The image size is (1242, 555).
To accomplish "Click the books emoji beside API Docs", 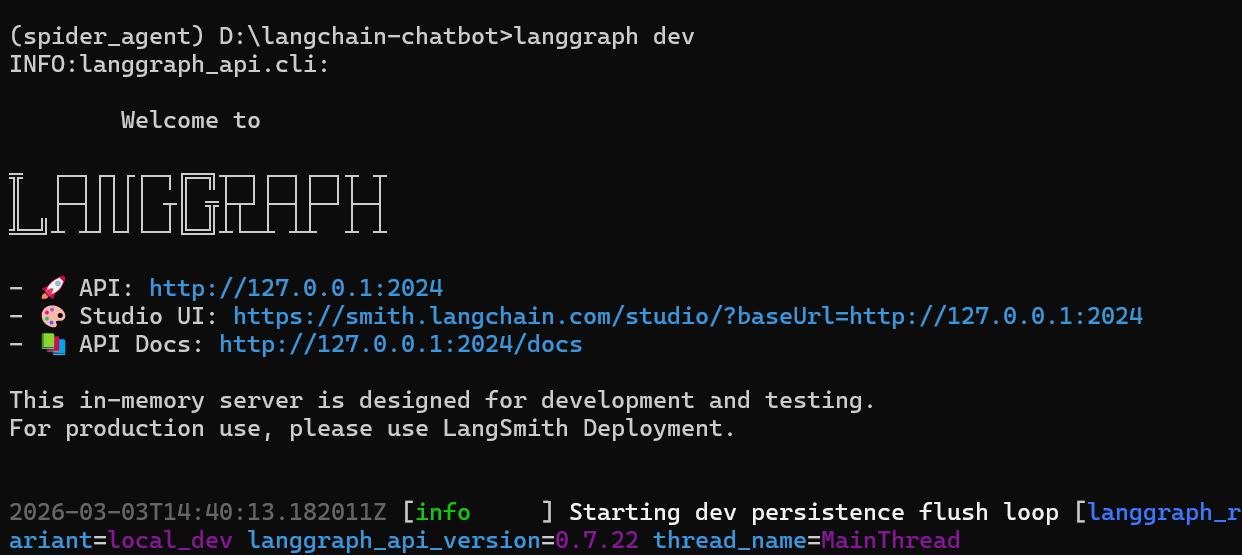I will click(x=53, y=345).
